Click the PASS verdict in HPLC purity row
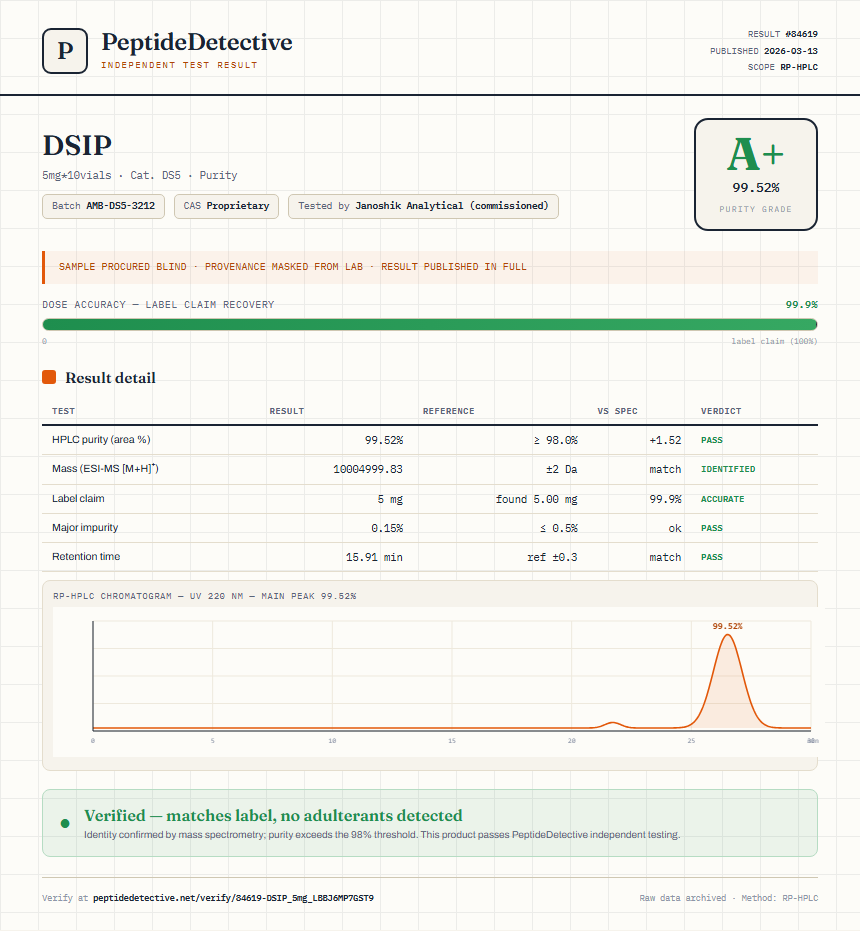Image resolution: width=860 pixels, height=931 pixels. coord(712,440)
